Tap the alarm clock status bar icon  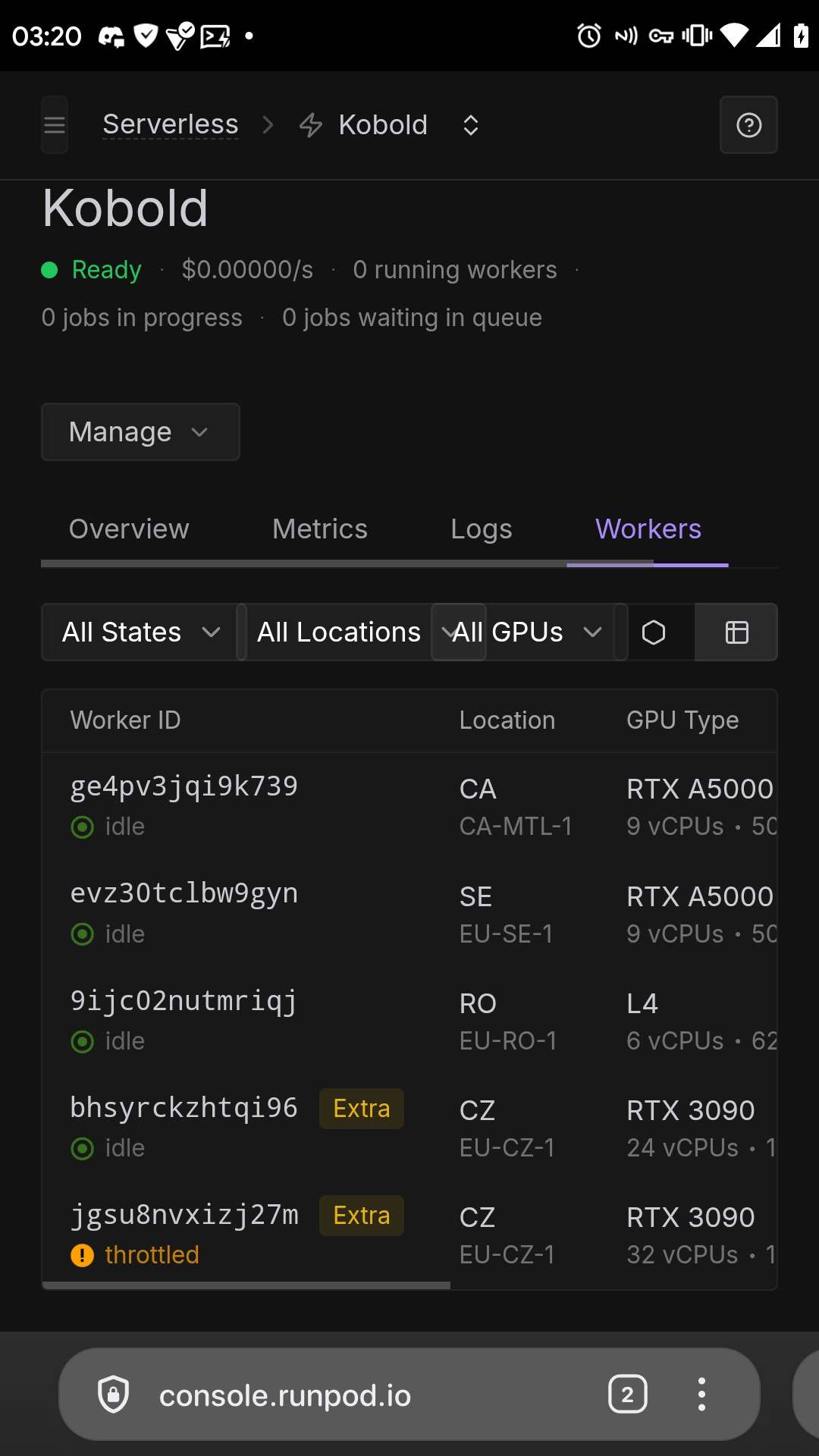click(x=589, y=36)
